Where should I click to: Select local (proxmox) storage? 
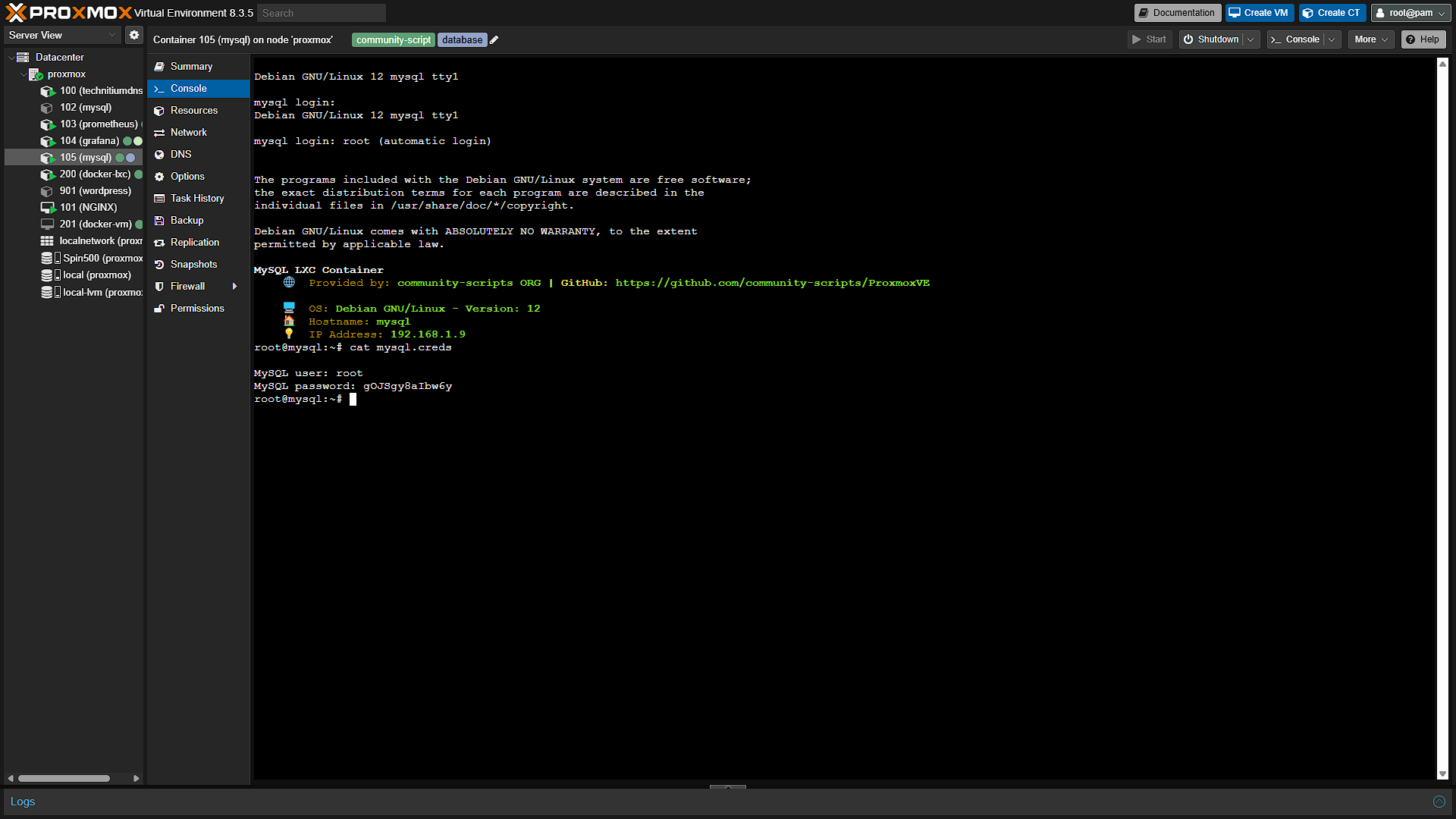tap(86, 275)
